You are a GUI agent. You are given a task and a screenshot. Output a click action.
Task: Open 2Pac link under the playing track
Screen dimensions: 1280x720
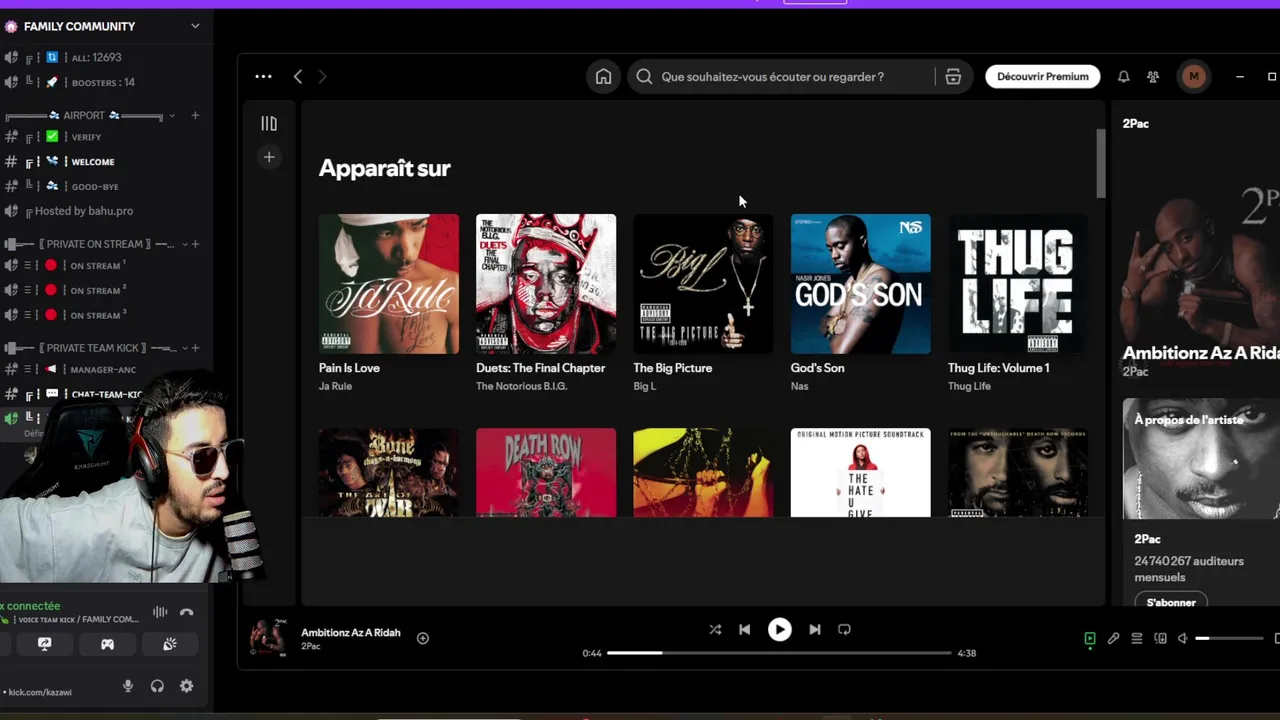pos(311,647)
